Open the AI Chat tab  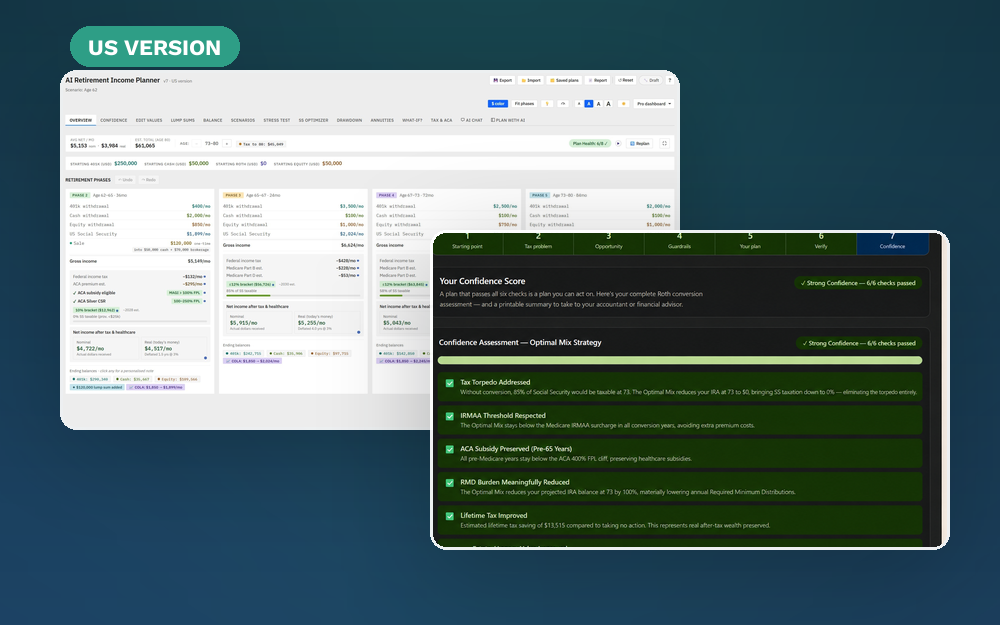471,120
